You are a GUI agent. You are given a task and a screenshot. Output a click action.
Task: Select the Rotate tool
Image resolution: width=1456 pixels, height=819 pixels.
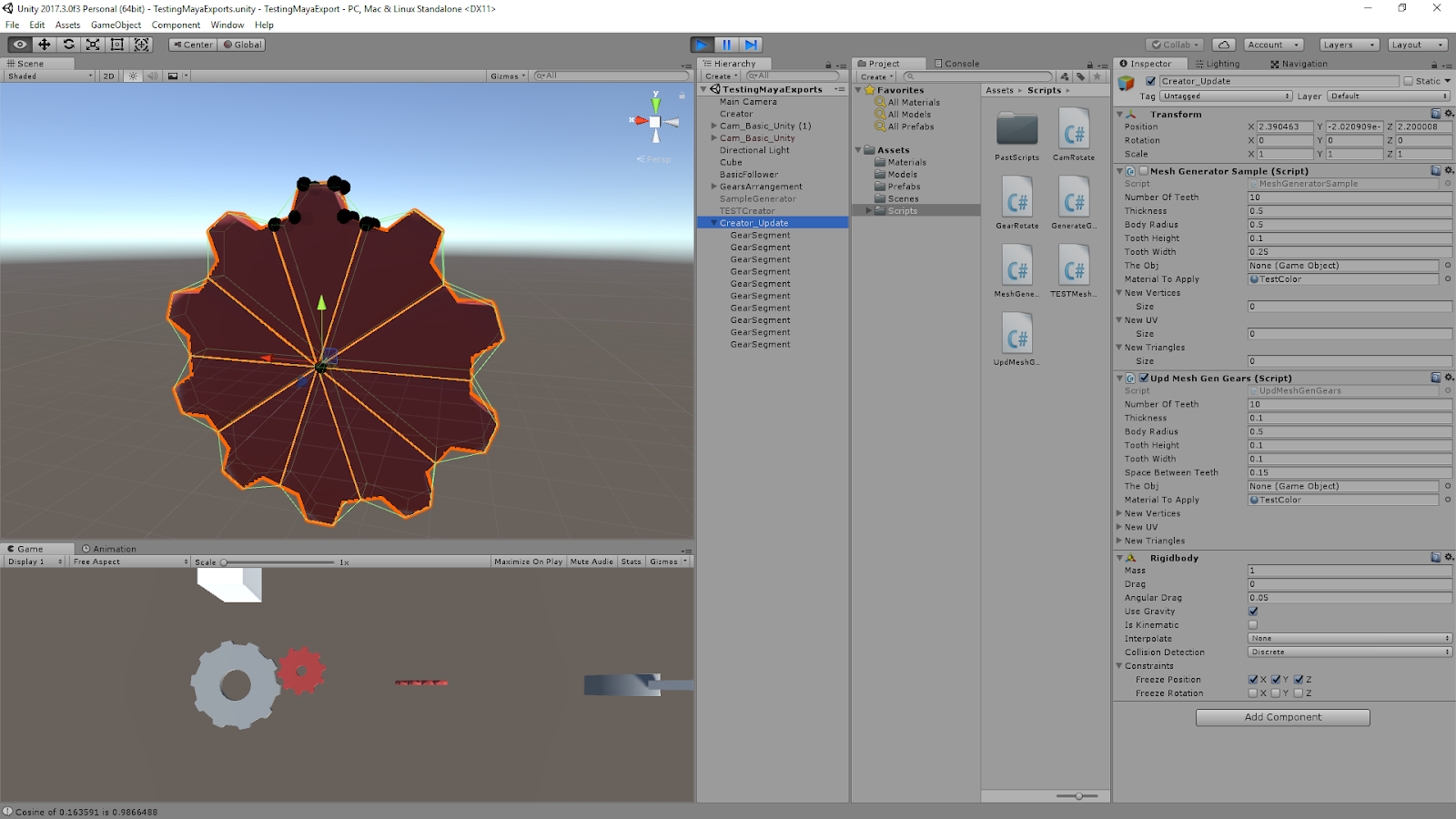tap(68, 45)
